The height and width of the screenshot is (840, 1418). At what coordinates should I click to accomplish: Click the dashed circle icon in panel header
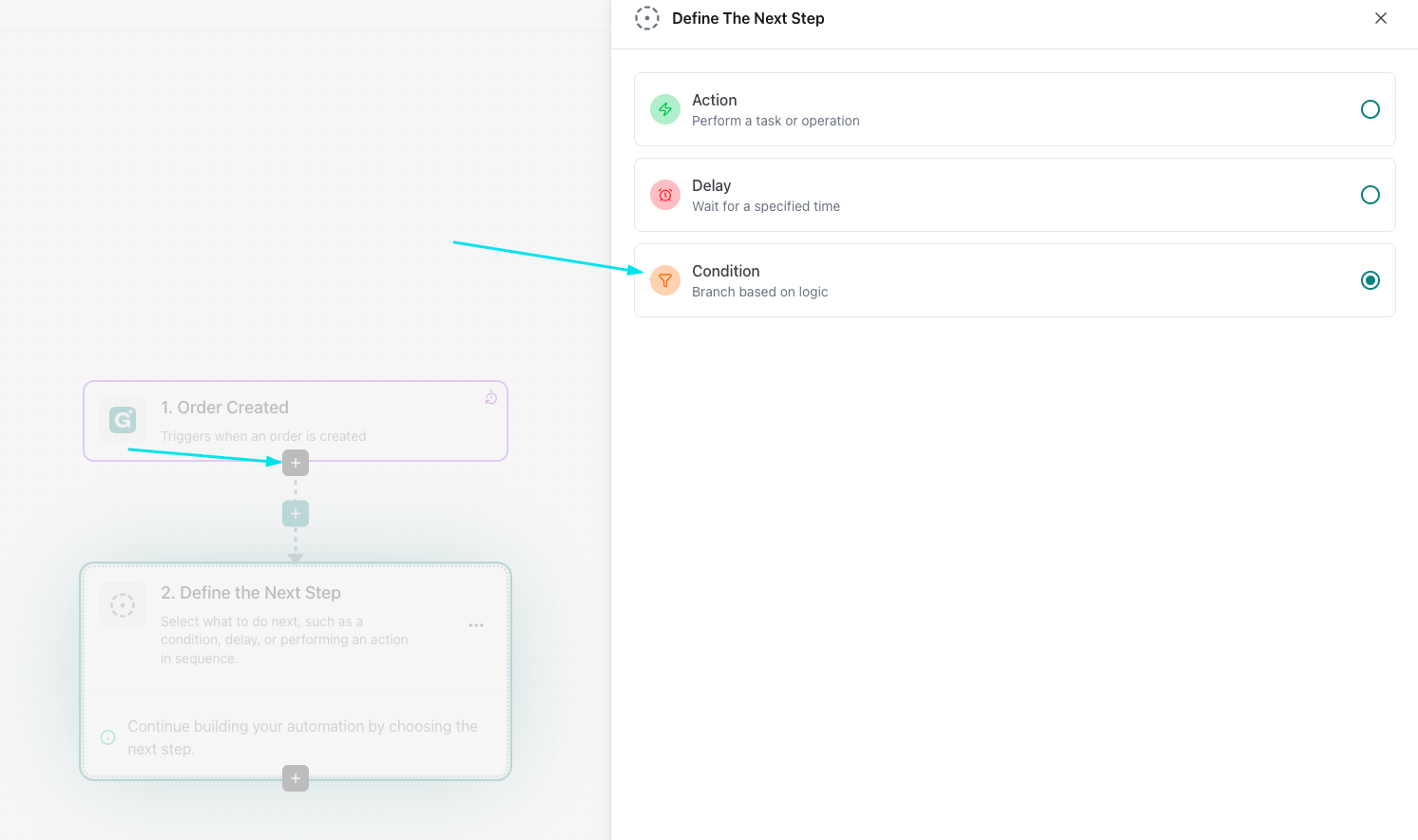647,18
